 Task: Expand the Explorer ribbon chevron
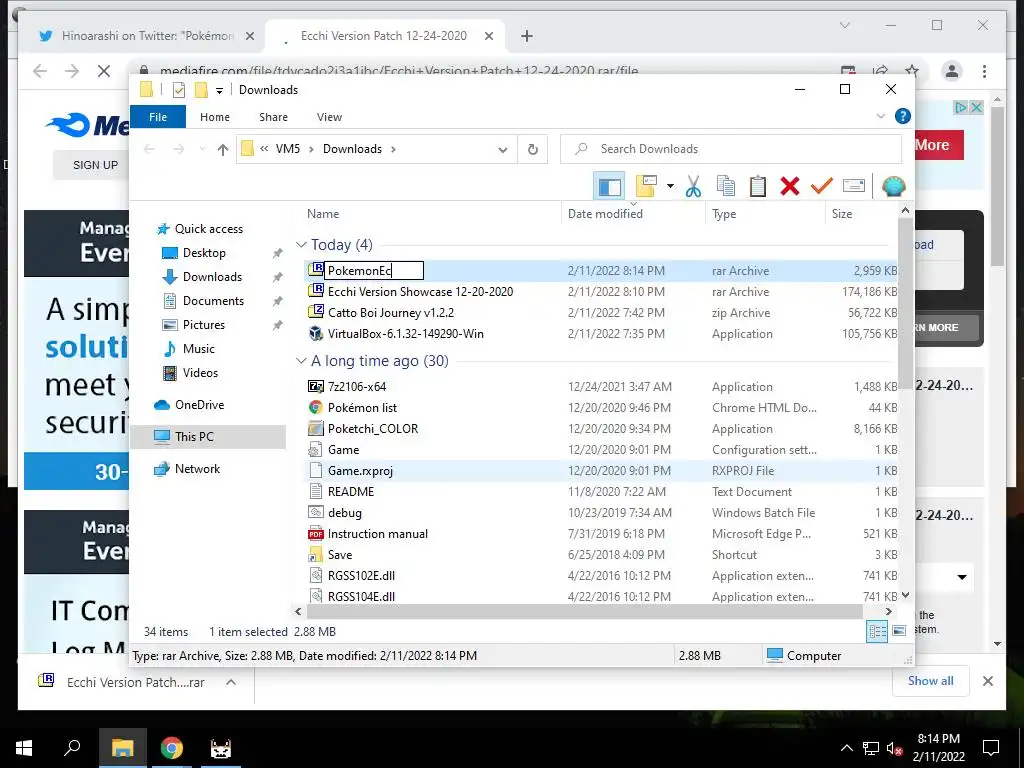[880, 116]
